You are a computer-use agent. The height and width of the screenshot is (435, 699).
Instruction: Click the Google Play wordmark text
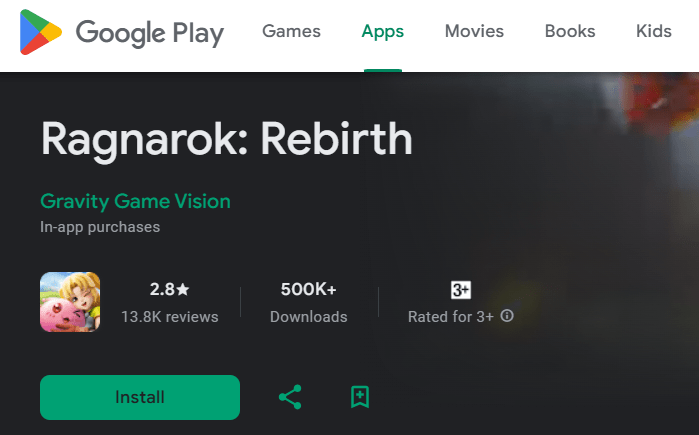tap(150, 33)
